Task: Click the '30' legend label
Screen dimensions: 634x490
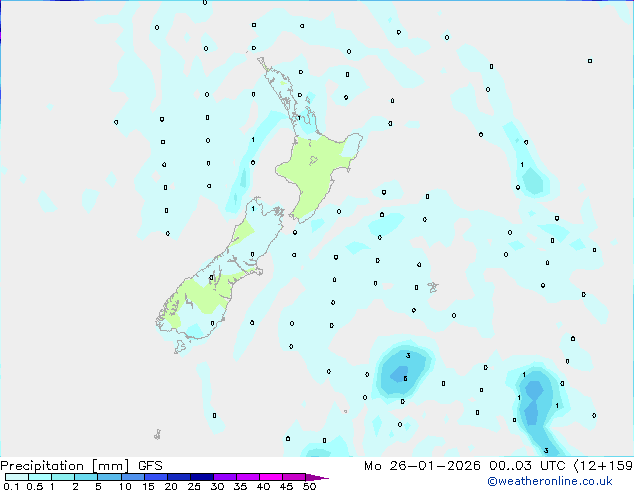Action: (x=217, y=486)
